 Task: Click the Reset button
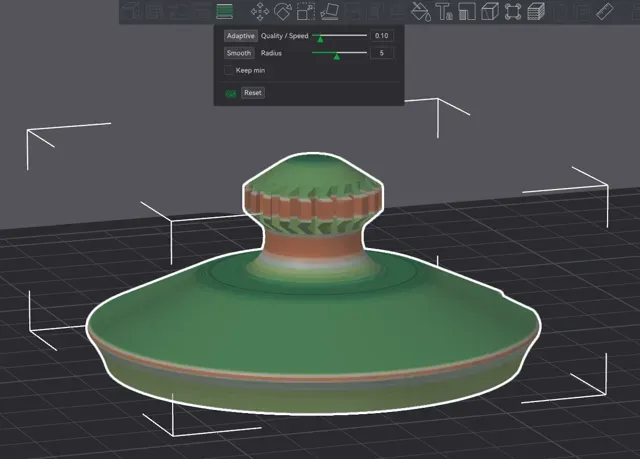(253, 93)
